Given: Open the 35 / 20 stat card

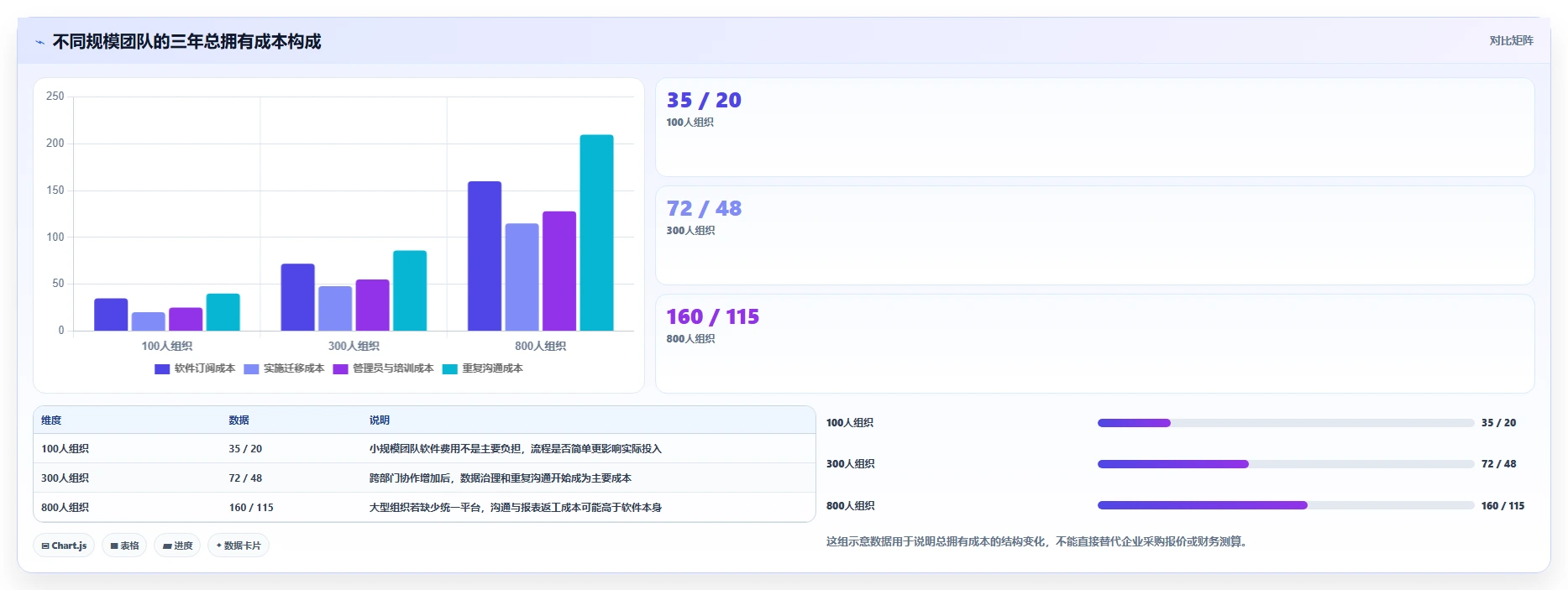Looking at the screenshot, I should click(1094, 128).
